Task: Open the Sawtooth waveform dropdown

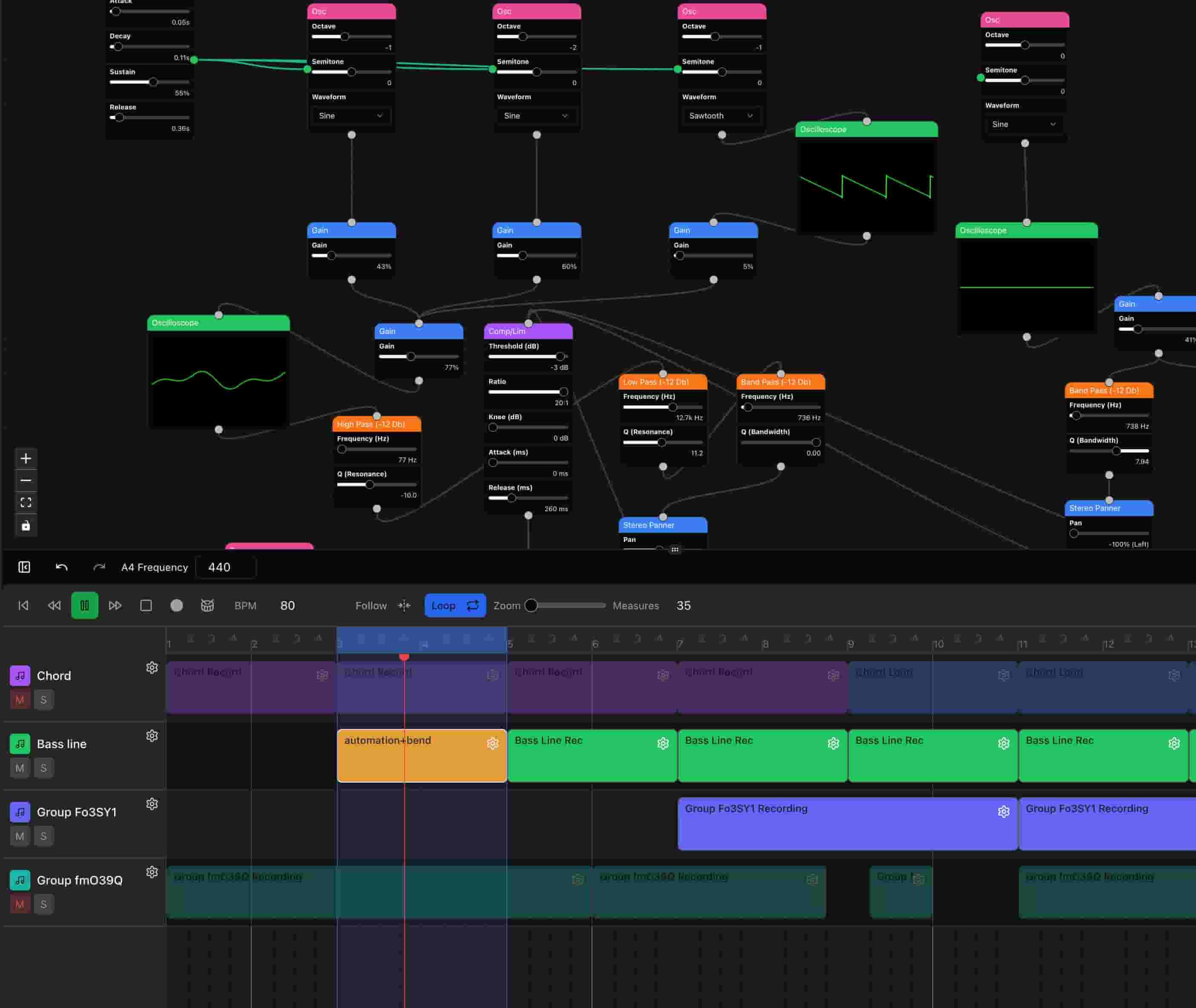Action: click(x=722, y=115)
